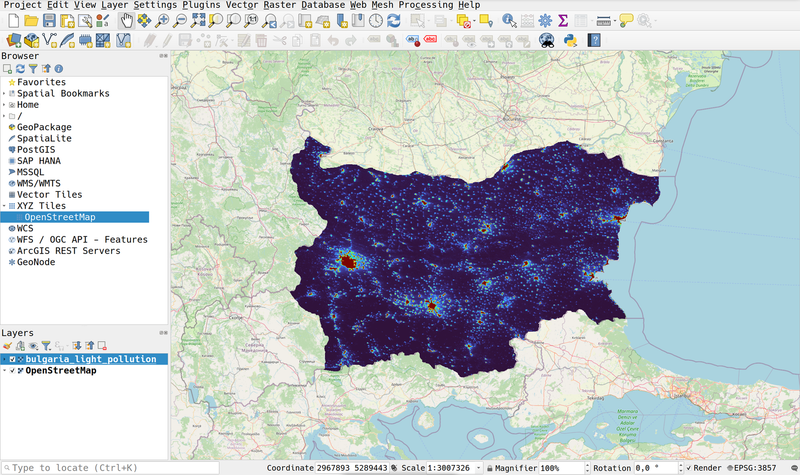800x475 pixels.
Task: Expand the Home folder in Browser
Action: pos(4,105)
